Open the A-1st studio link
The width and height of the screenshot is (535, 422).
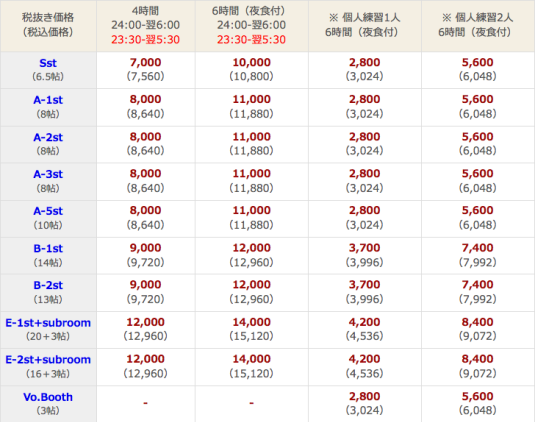[x=48, y=100]
